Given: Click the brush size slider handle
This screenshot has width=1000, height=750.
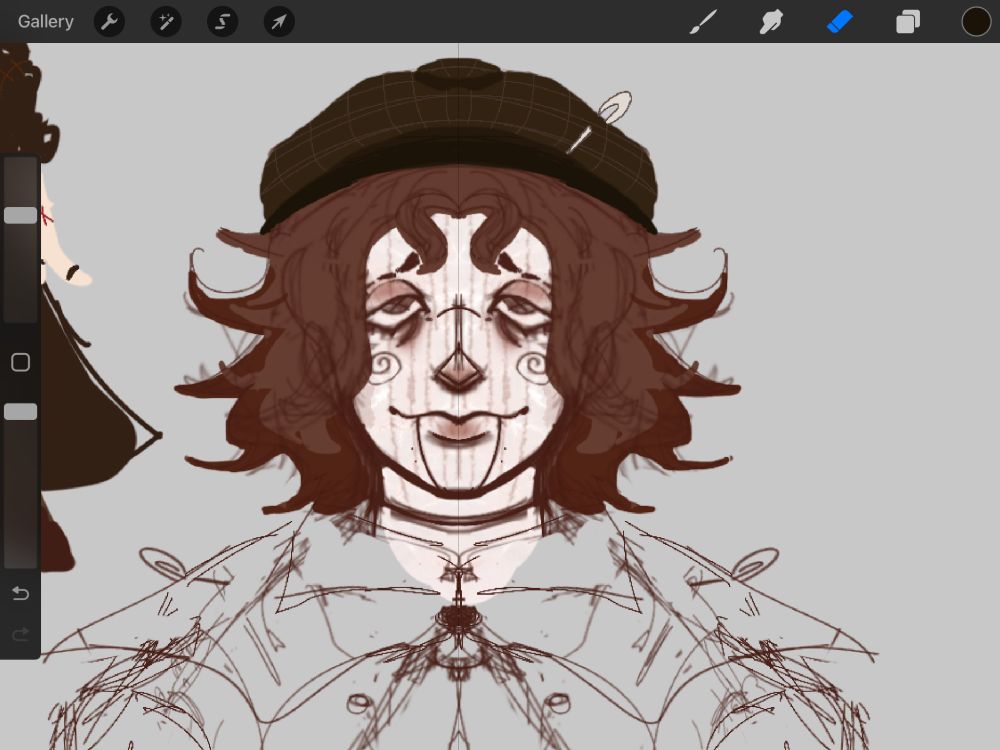Looking at the screenshot, I should [x=20, y=215].
